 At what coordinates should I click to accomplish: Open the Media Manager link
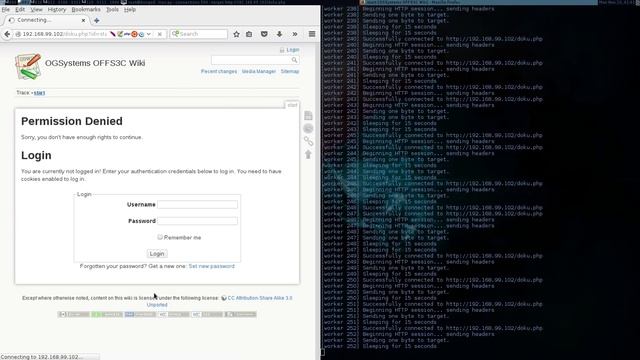click(x=259, y=71)
